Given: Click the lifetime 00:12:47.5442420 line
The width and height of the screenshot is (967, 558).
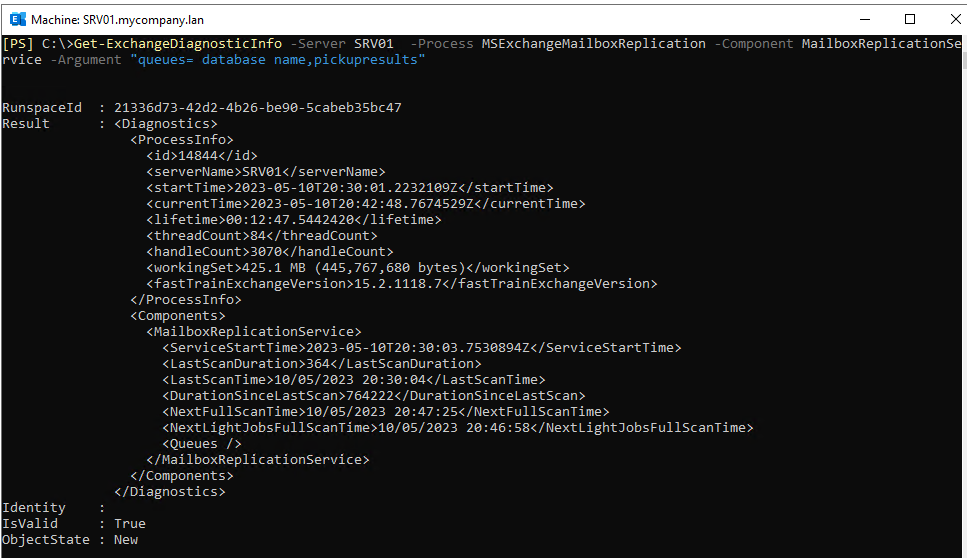Looking at the screenshot, I should [x=294, y=220].
